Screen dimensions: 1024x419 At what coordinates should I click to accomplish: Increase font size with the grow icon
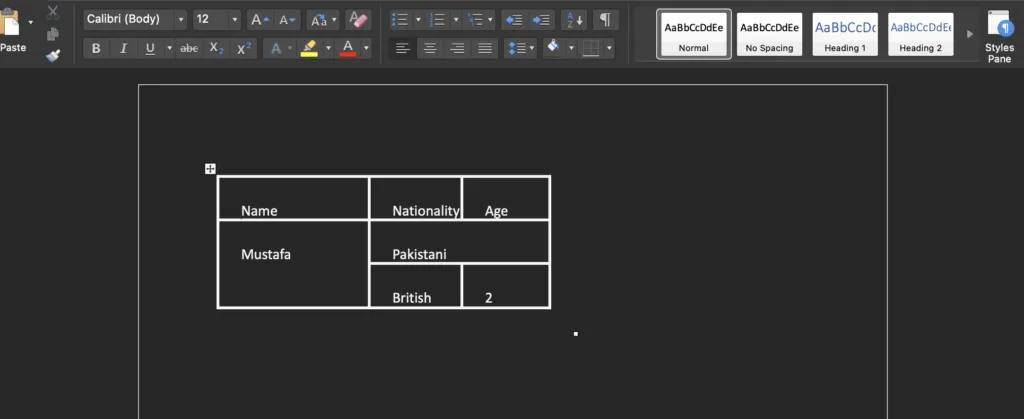pos(258,19)
